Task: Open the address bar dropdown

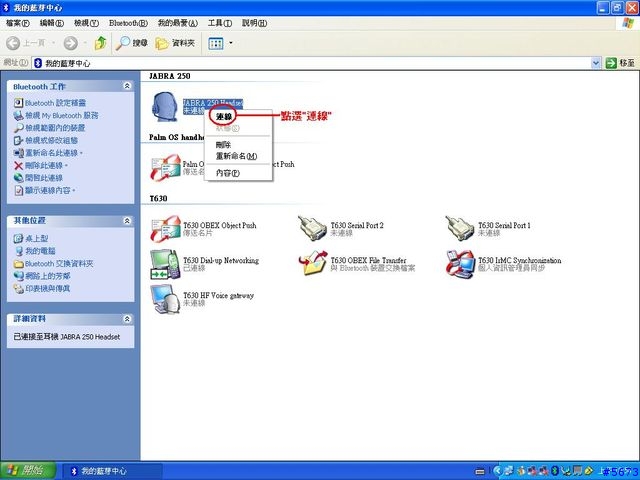Action: 596,63
